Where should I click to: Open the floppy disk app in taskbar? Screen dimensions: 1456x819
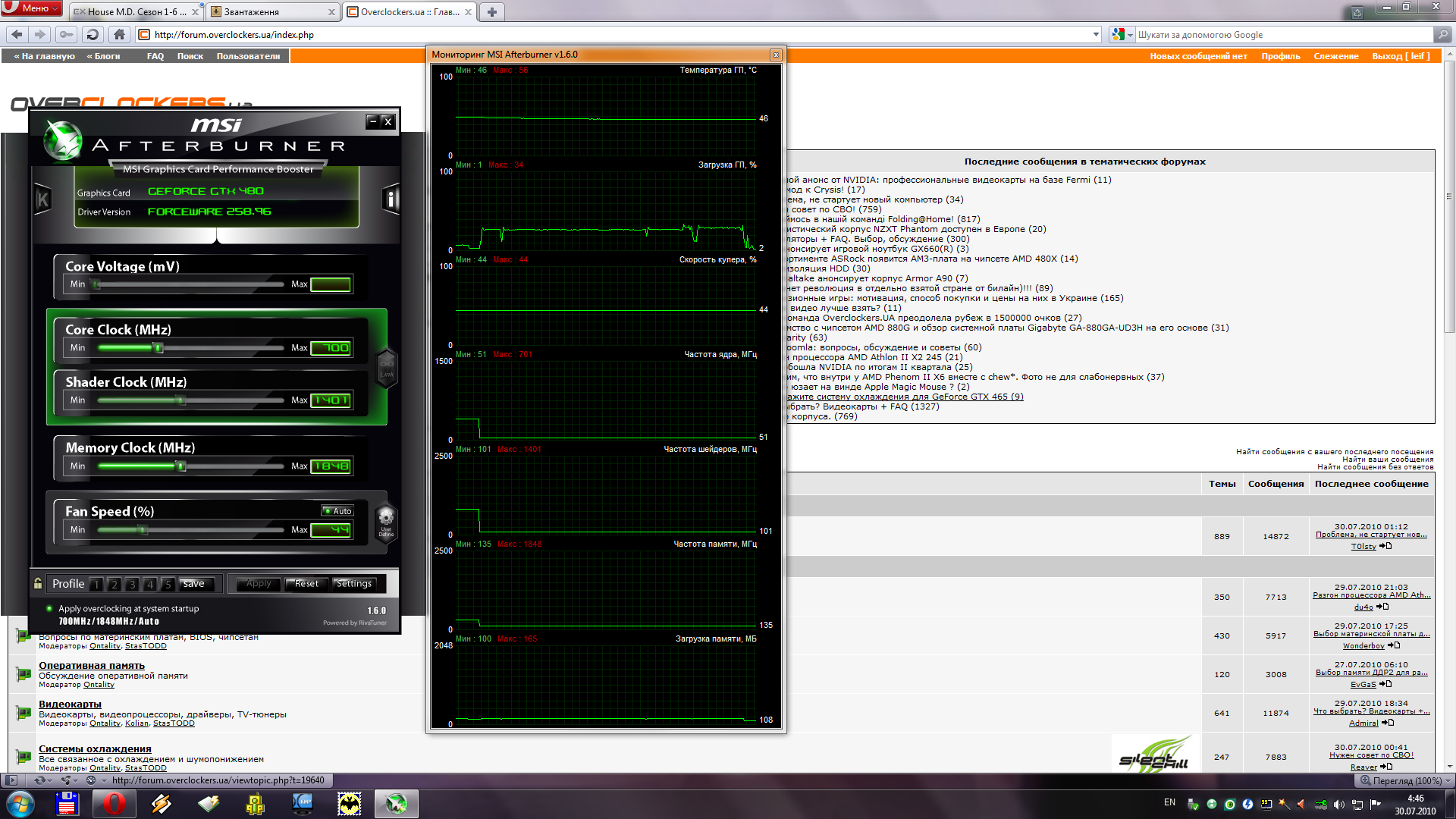pyautogui.click(x=67, y=804)
